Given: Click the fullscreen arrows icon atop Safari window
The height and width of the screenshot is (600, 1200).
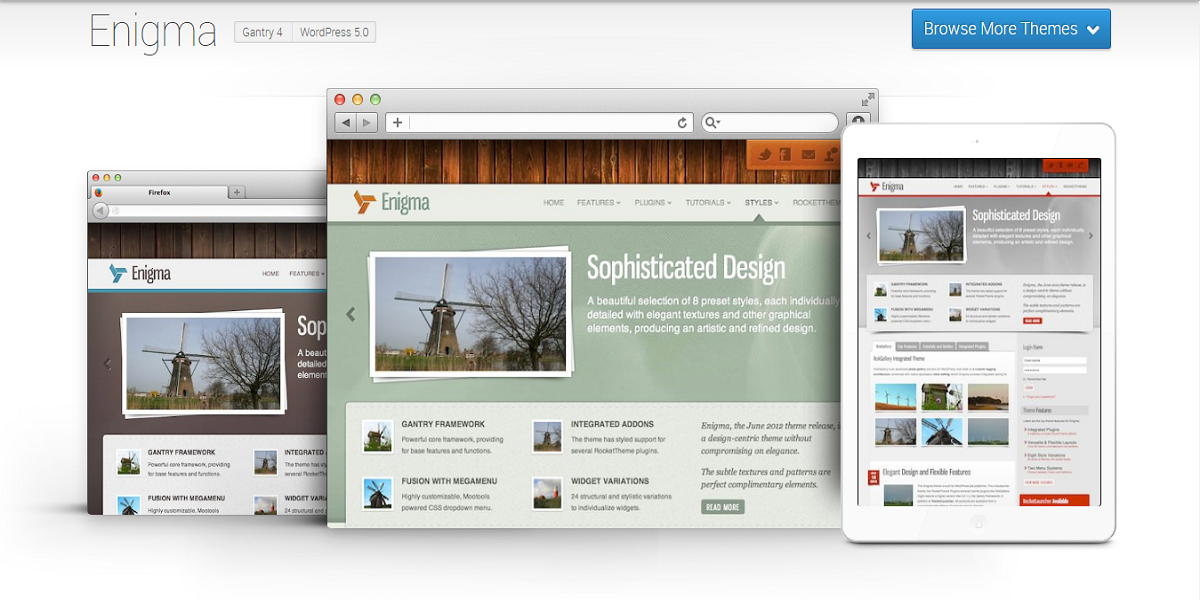Looking at the screenshot, I should pos(868,98).
